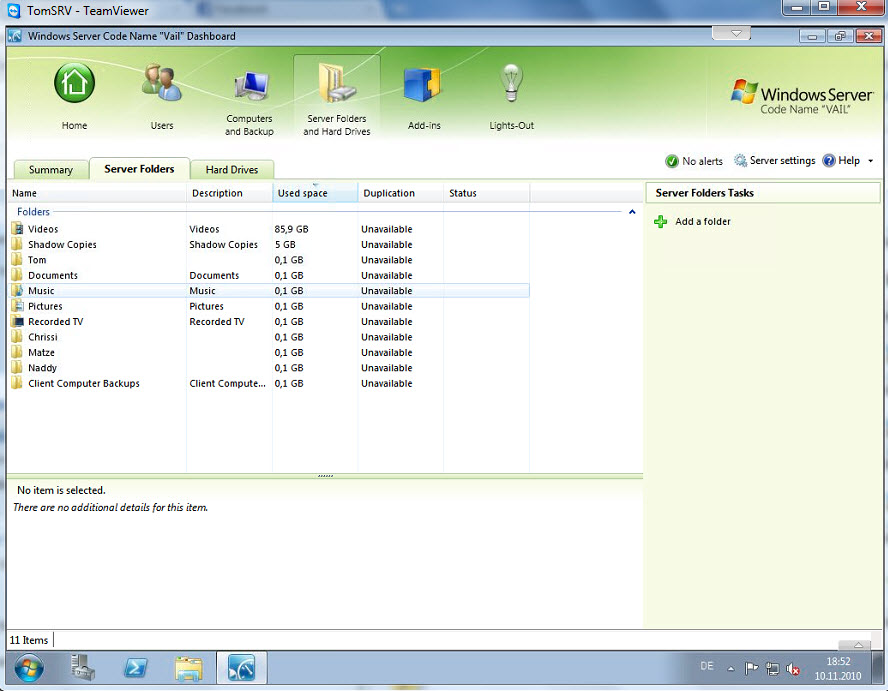Click the Documents folder icon

(x=18, y=275)
